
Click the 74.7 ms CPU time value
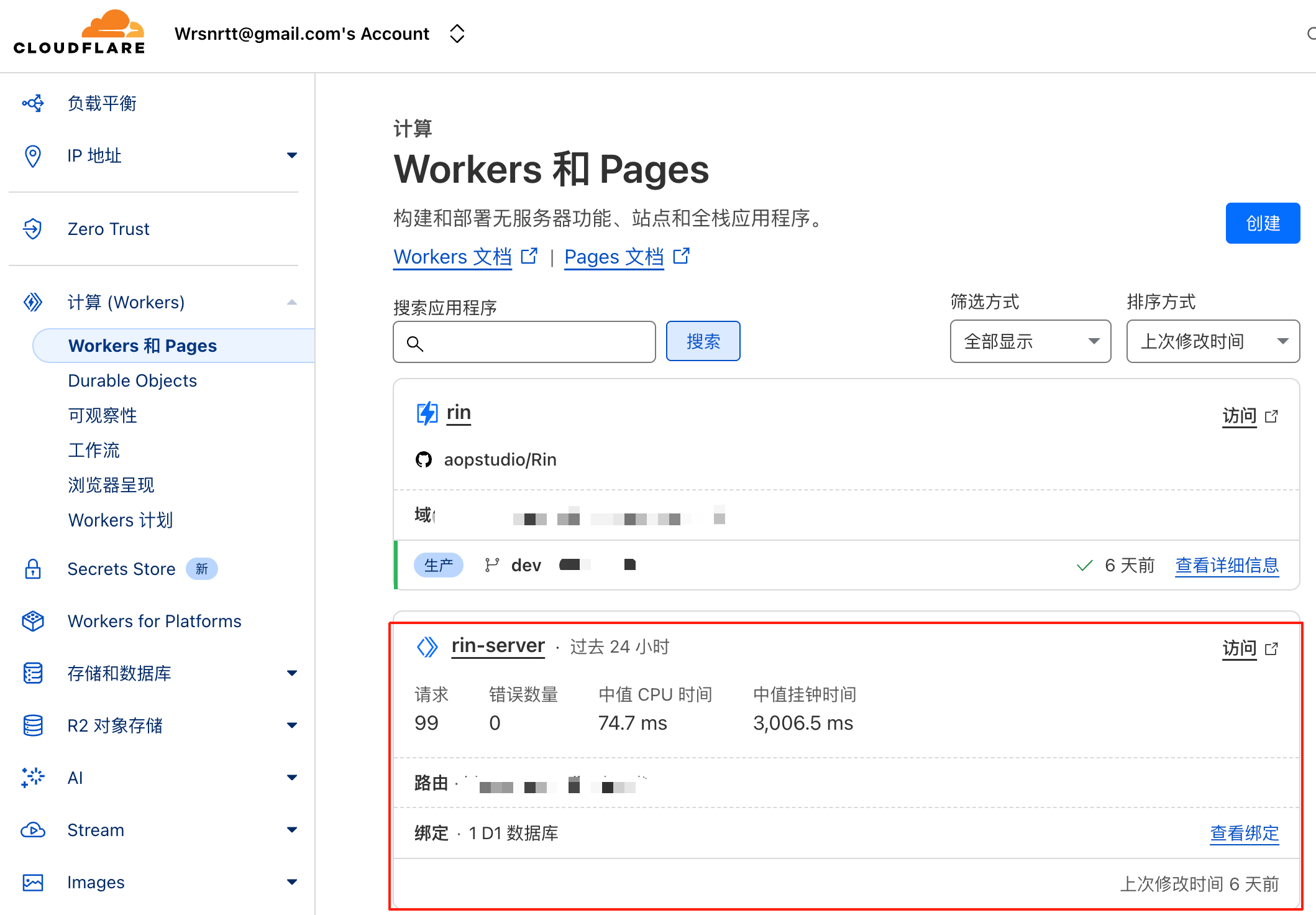click(x=633, y=723)
